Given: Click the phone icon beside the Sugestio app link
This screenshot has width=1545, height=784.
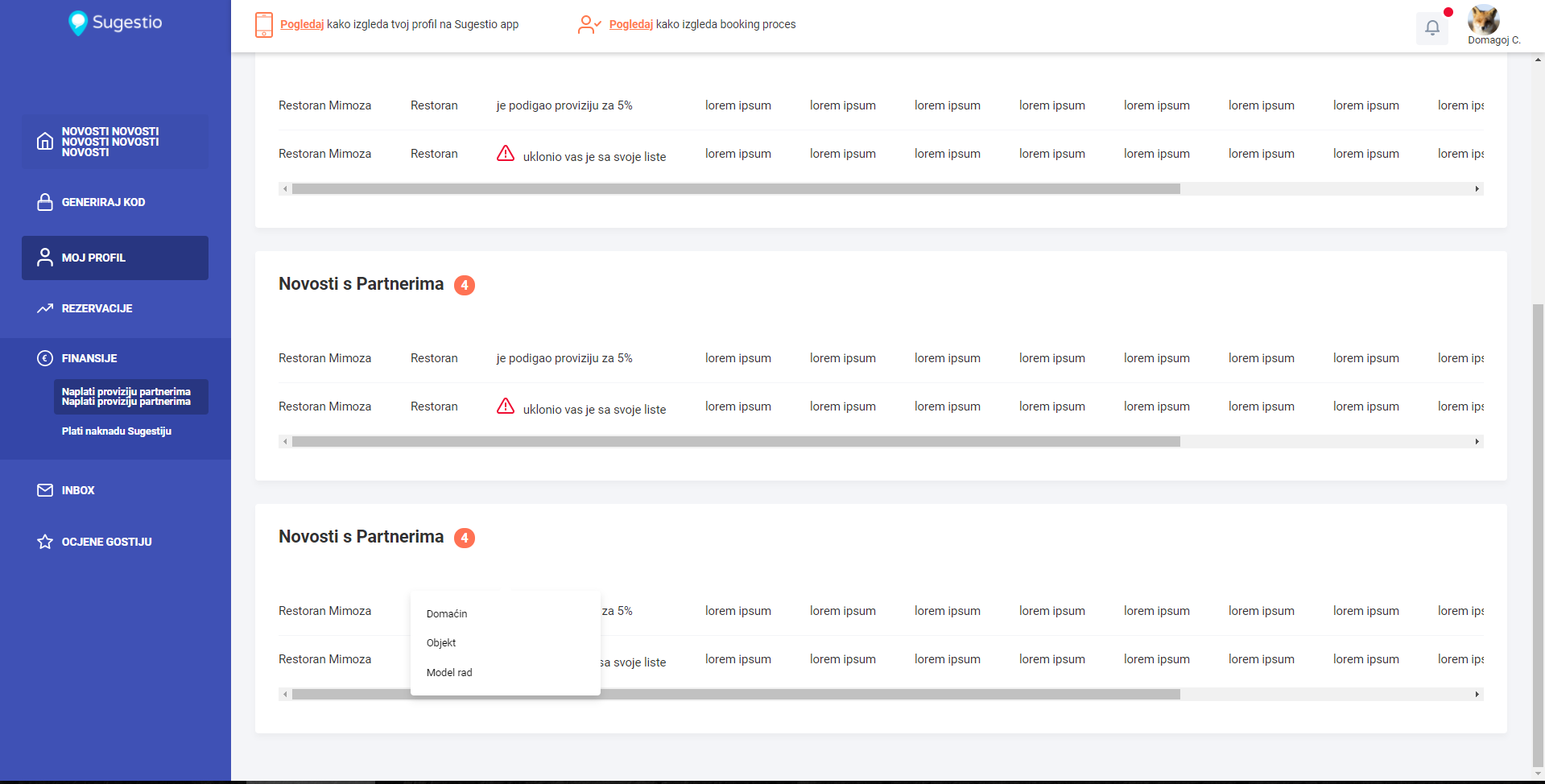Looking at the screenshot, I should point(263,25).
